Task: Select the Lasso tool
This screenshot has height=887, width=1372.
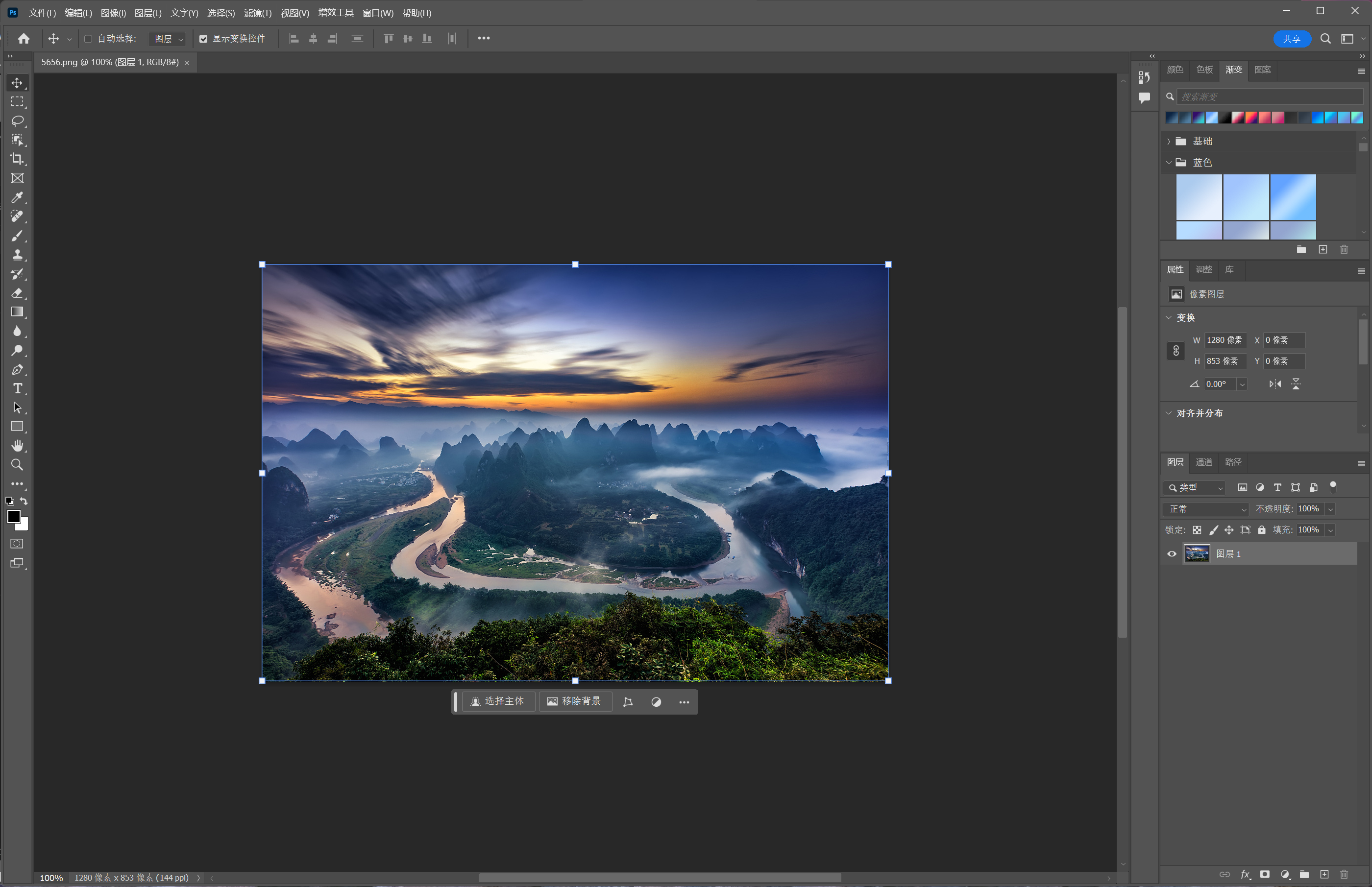Action: click(x=17, y=121)
